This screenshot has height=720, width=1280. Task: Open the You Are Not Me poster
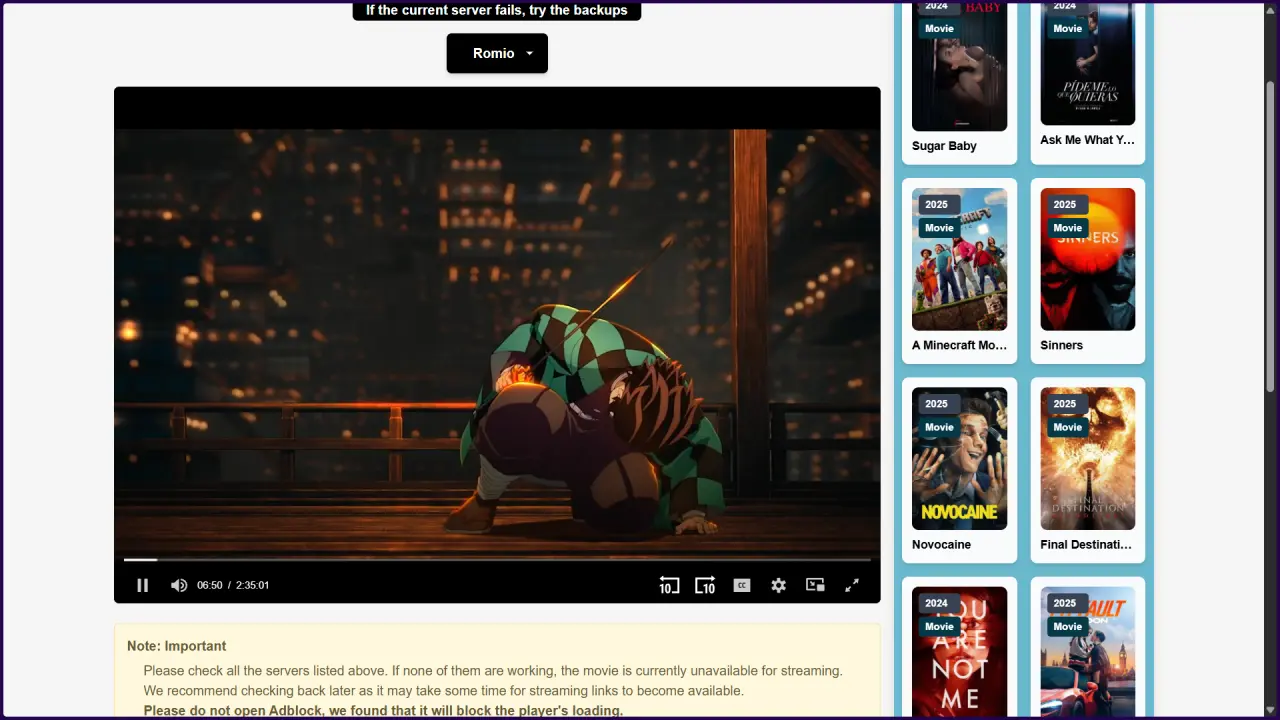(959, 651)
